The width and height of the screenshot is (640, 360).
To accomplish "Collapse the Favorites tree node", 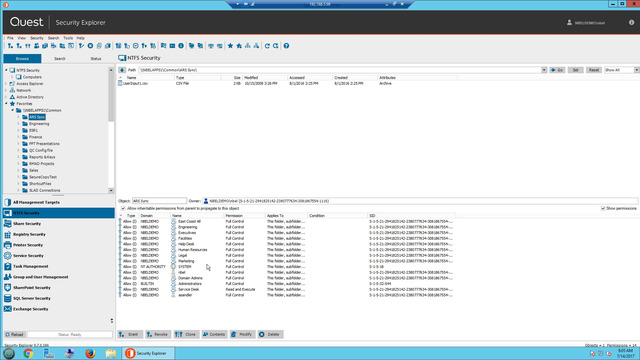I will point(6,104).
